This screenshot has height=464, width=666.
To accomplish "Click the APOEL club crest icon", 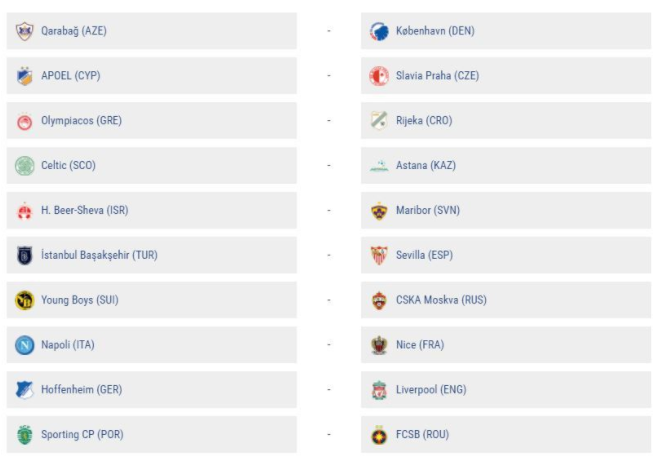I will tap(24, 76).
